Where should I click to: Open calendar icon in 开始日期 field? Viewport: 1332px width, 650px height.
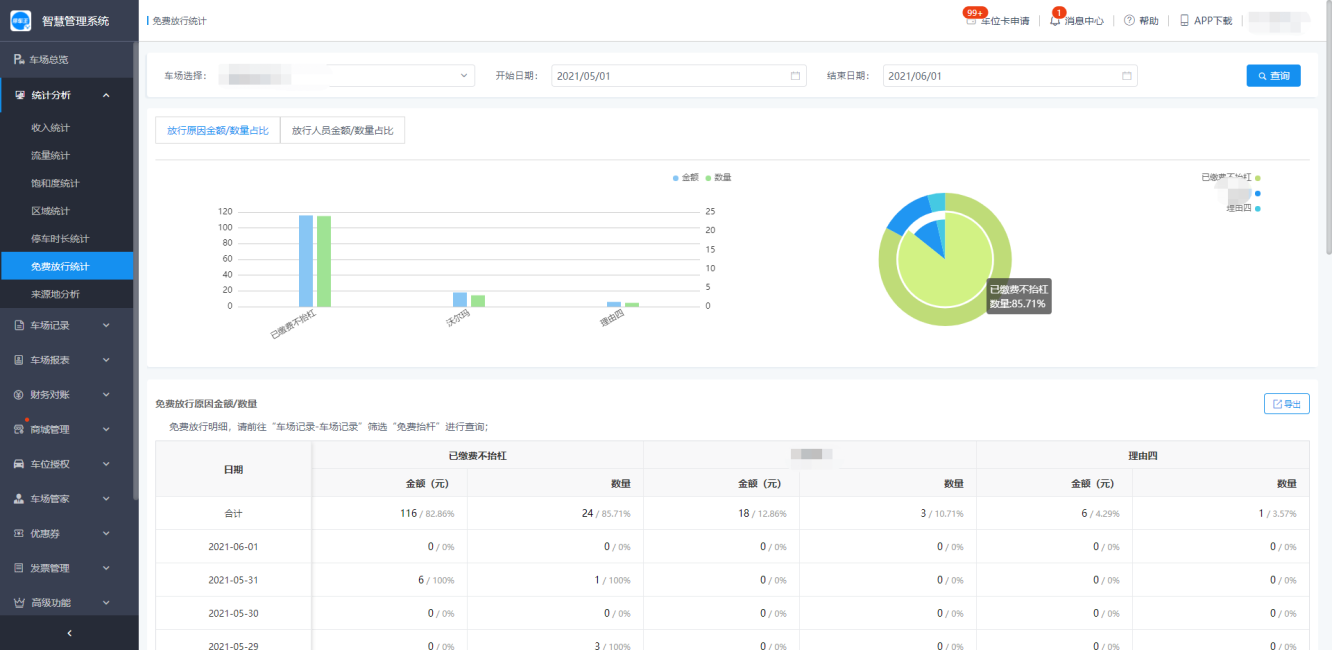click(x=795, y=76)
